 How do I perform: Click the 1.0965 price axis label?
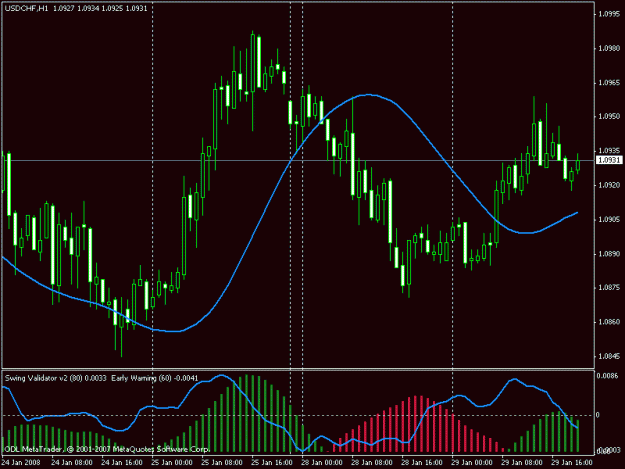pyautogui.click(x=609, y=82)
